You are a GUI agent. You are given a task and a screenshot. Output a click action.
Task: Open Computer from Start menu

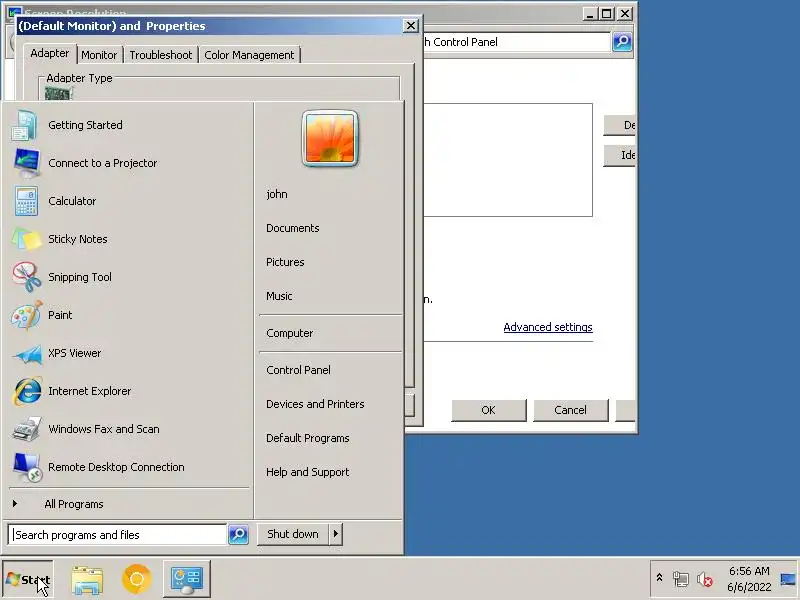pyautogui.click(x=289, y=333)
